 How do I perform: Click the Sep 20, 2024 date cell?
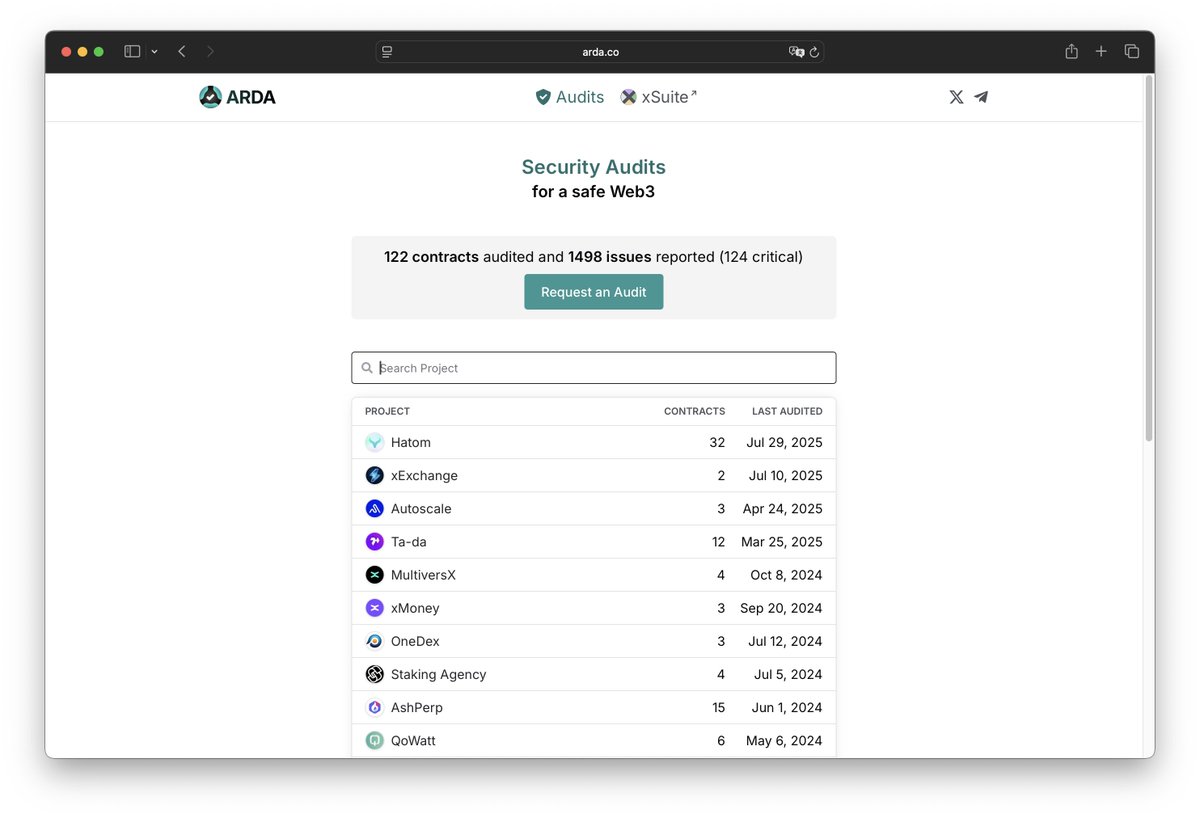[x=781, y=607]
